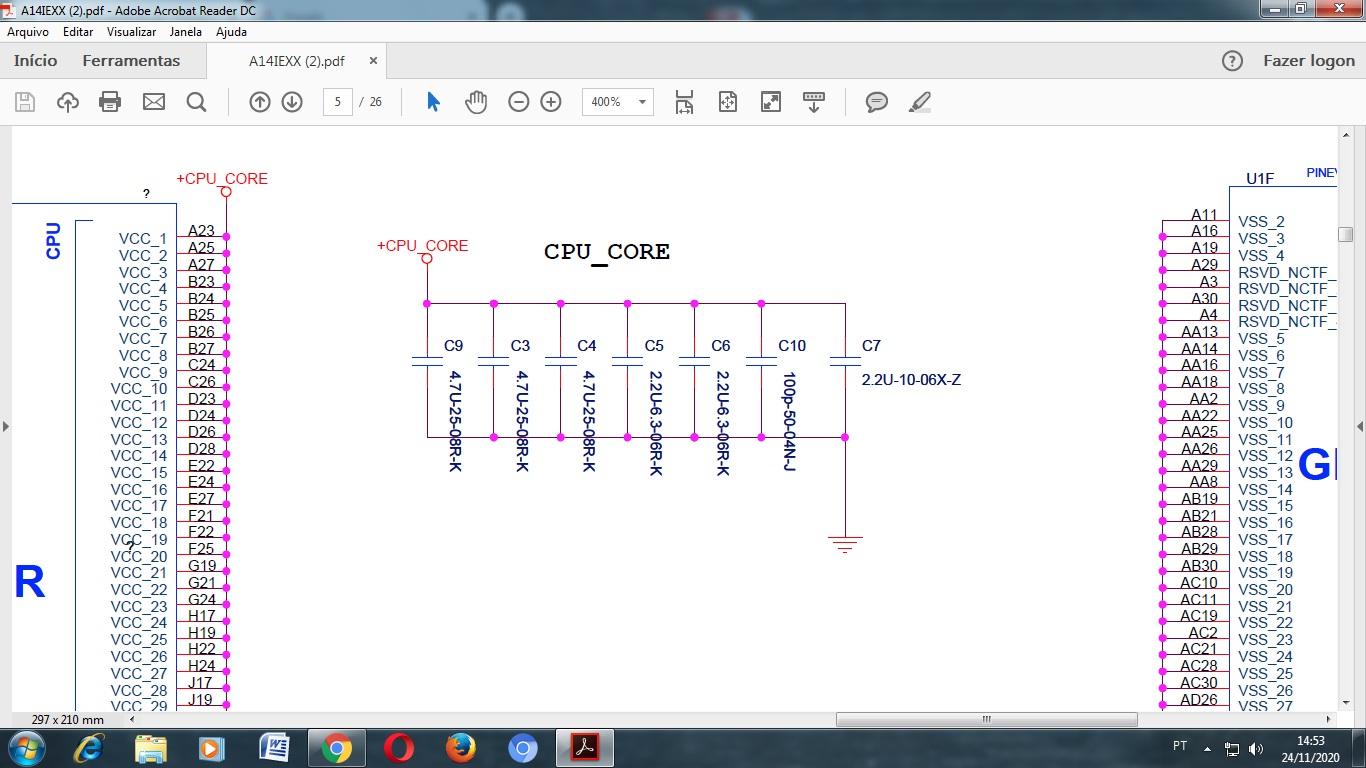
Task: Click the read mode toolbar icon
Action: pyautogui.click(x=814, y=102)
